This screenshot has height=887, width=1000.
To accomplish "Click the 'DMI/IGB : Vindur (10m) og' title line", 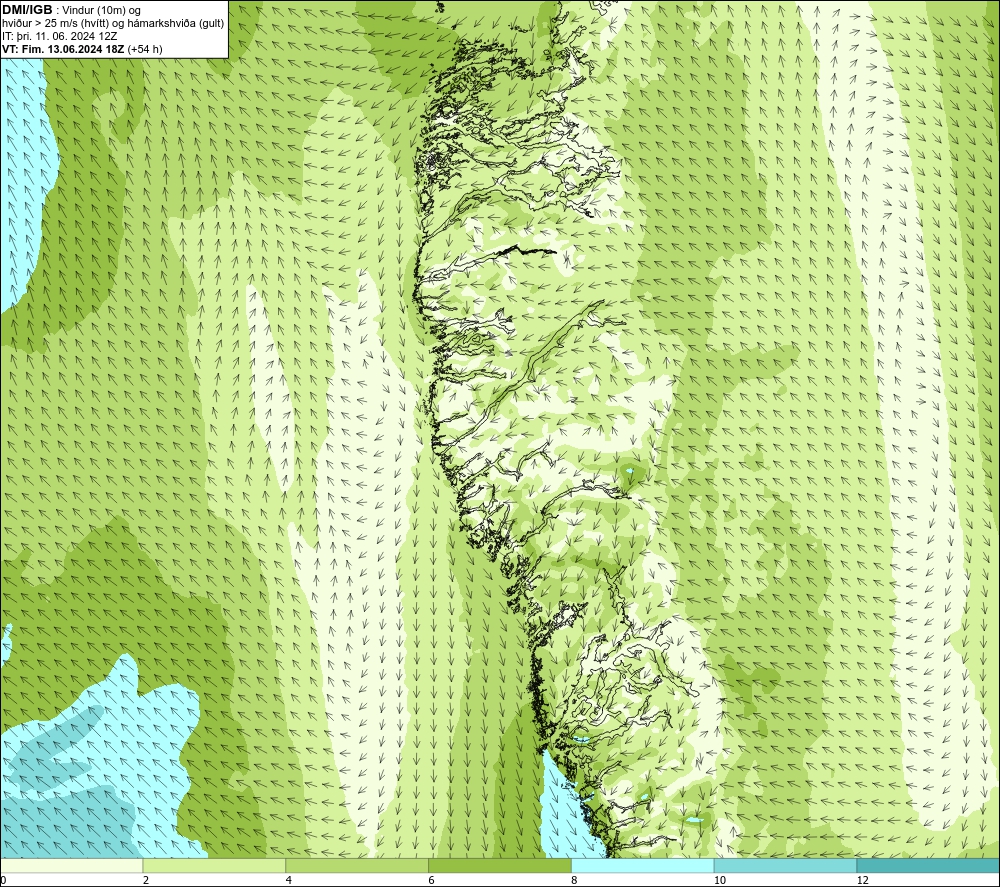I will coord(71,10).
